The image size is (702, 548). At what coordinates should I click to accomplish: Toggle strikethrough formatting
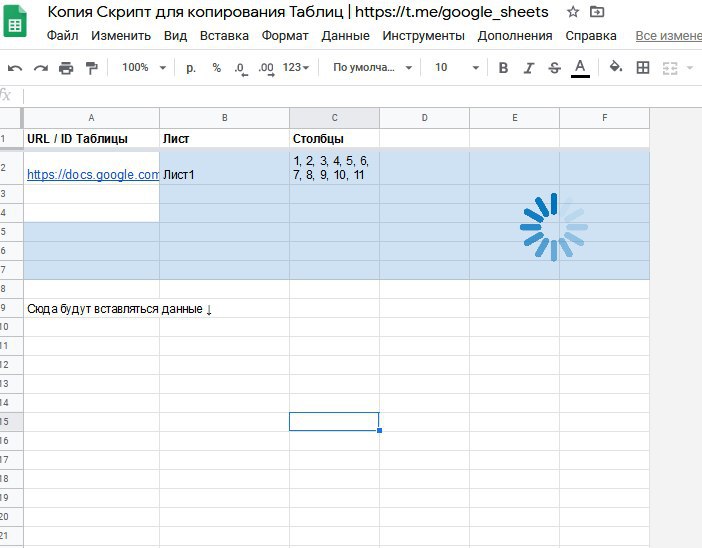[x=554, y=68]
